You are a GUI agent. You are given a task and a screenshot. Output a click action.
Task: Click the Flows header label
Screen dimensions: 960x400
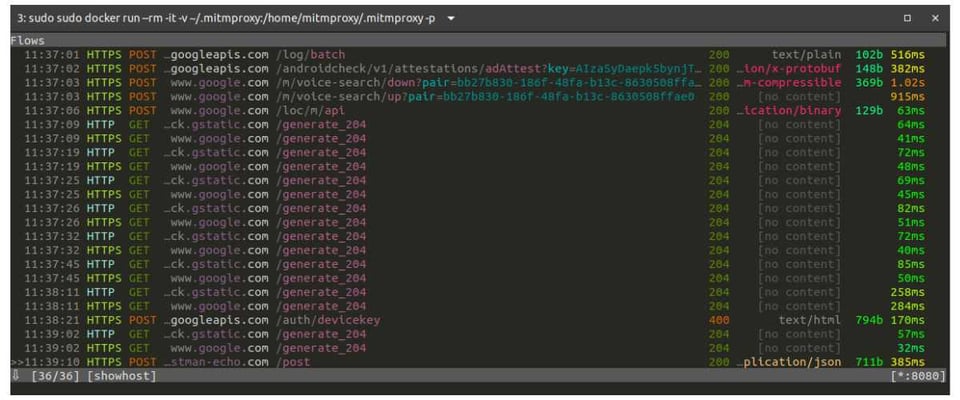pyautogui.click(x=28, y=41)
